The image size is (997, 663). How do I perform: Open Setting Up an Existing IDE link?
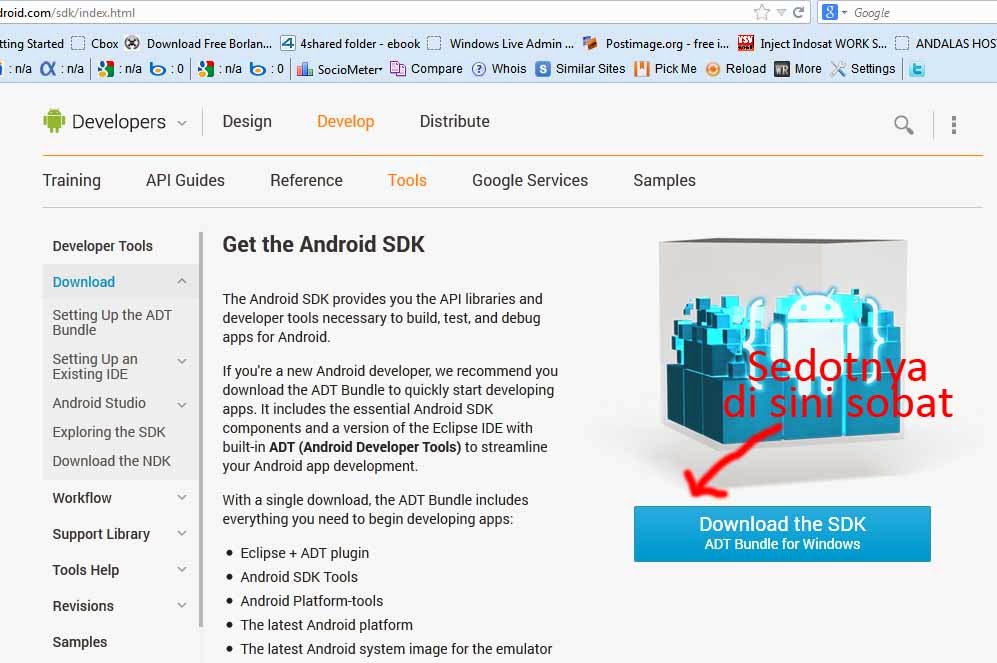click(x=95, y=366)
